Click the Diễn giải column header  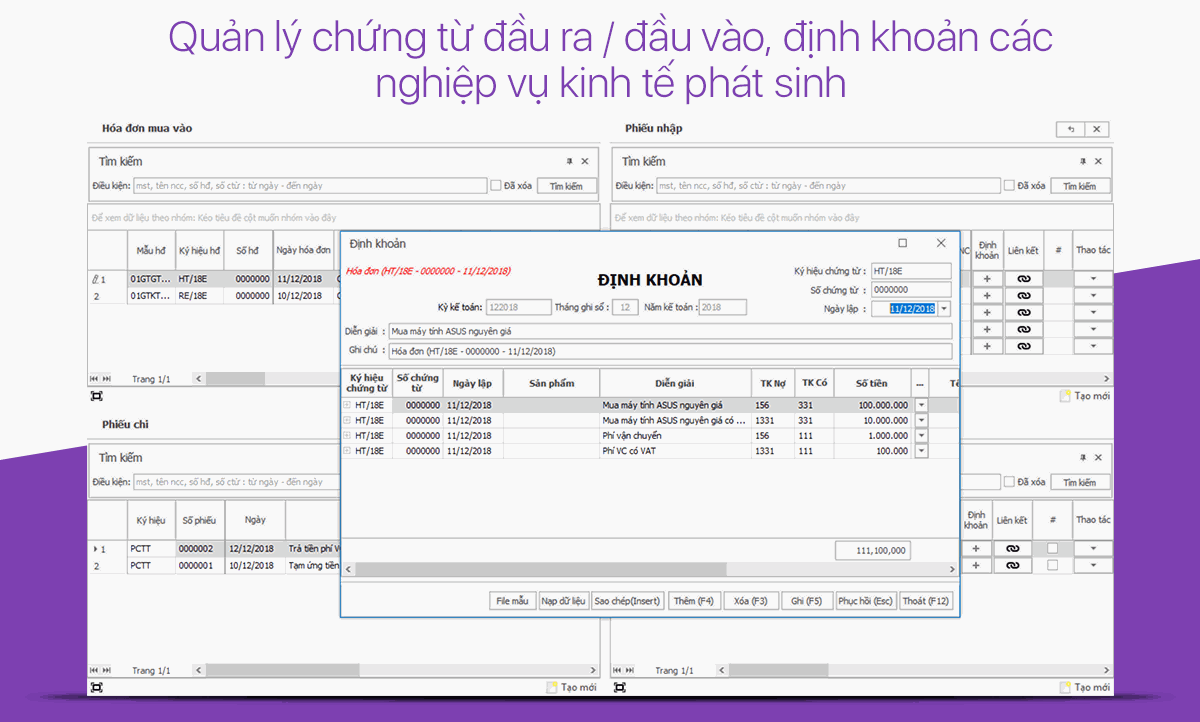coord(675,383)
